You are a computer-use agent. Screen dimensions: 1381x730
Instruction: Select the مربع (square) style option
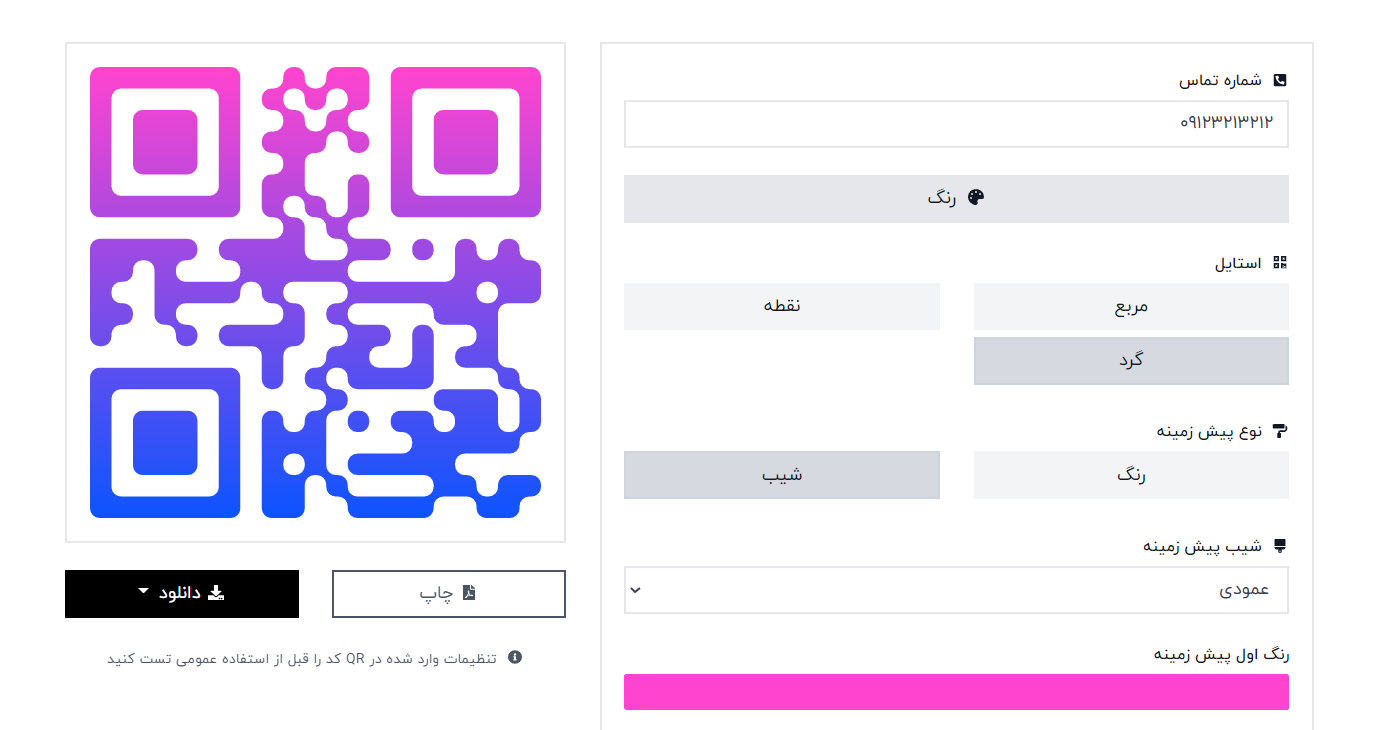click(x=1131, y=306)
